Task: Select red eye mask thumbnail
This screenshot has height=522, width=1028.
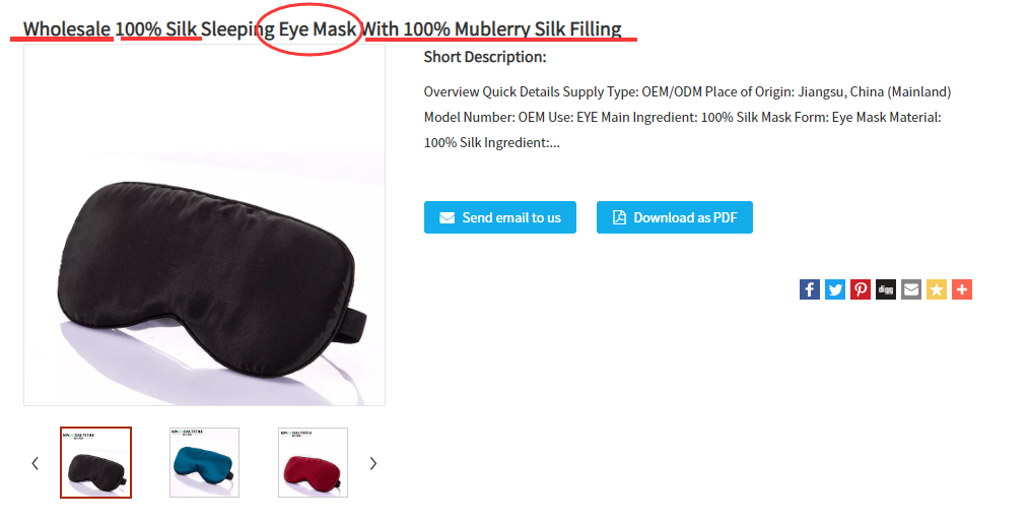Action: coord(313,462)
